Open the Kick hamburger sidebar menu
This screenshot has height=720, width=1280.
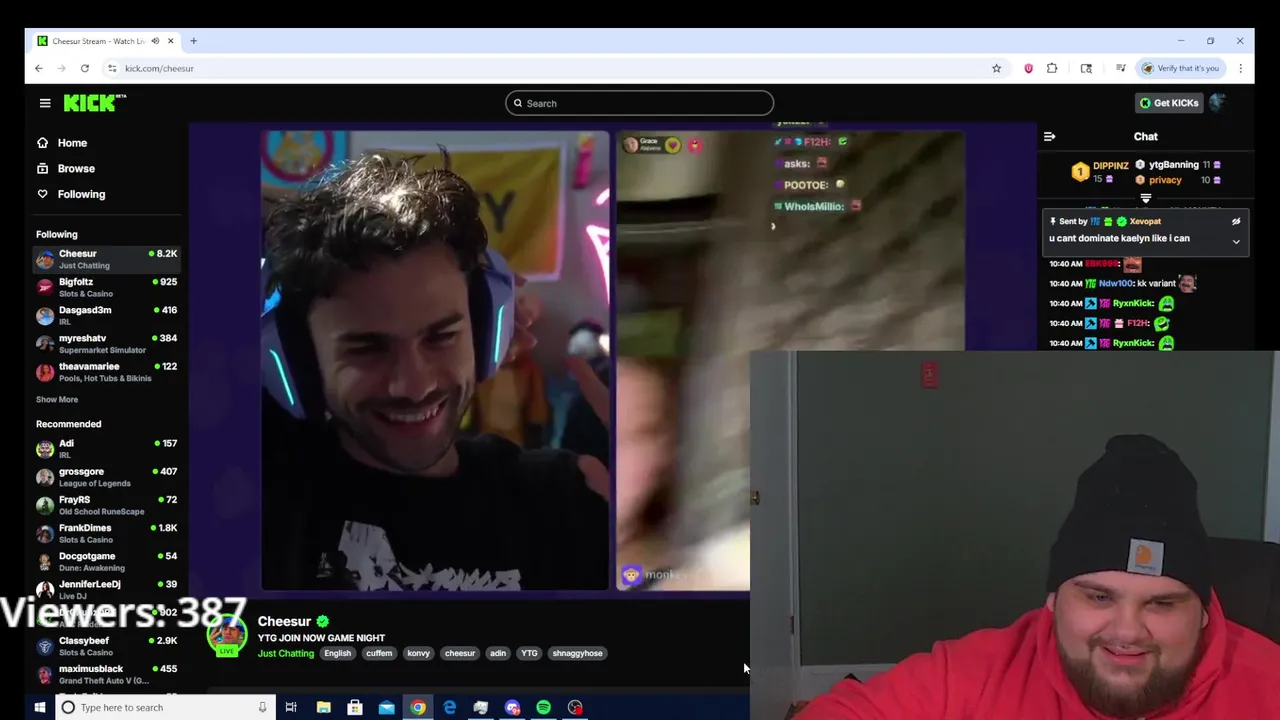click(45, 103)
